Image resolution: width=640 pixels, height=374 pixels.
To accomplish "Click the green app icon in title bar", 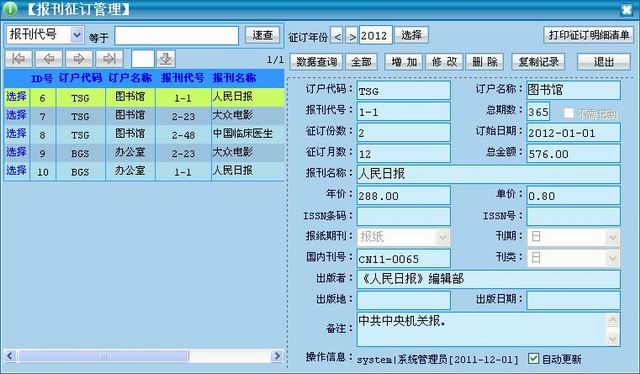I will (10, 9).
